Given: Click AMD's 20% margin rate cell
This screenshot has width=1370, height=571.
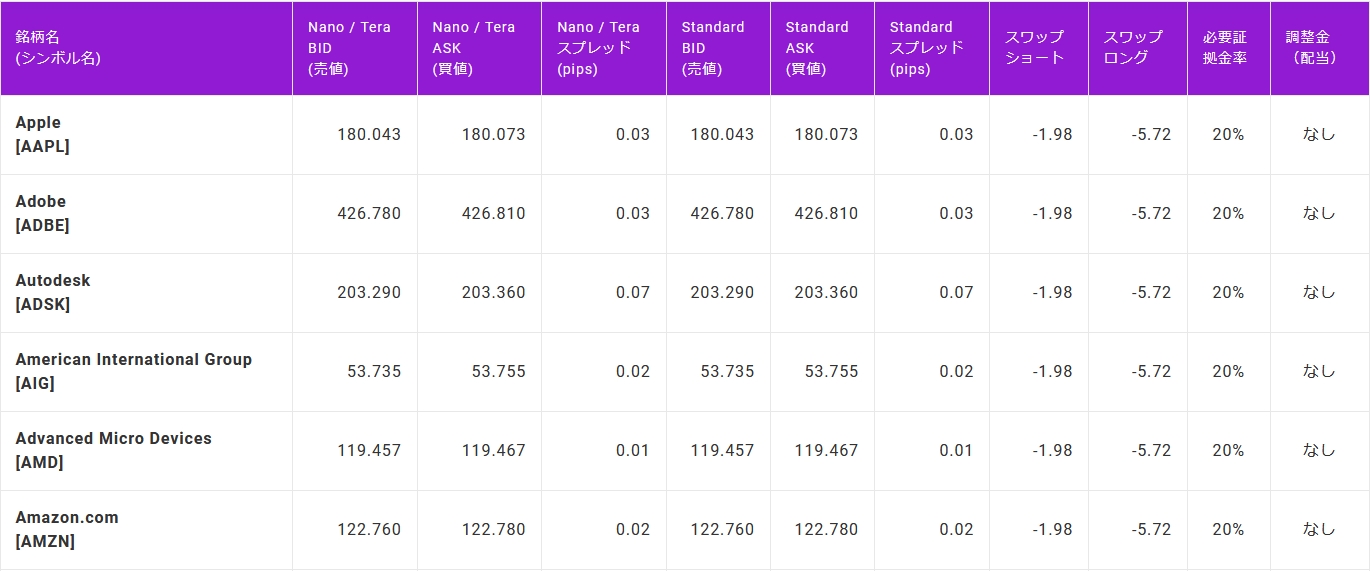Looking at the screenshot, I should (1228, 450).
